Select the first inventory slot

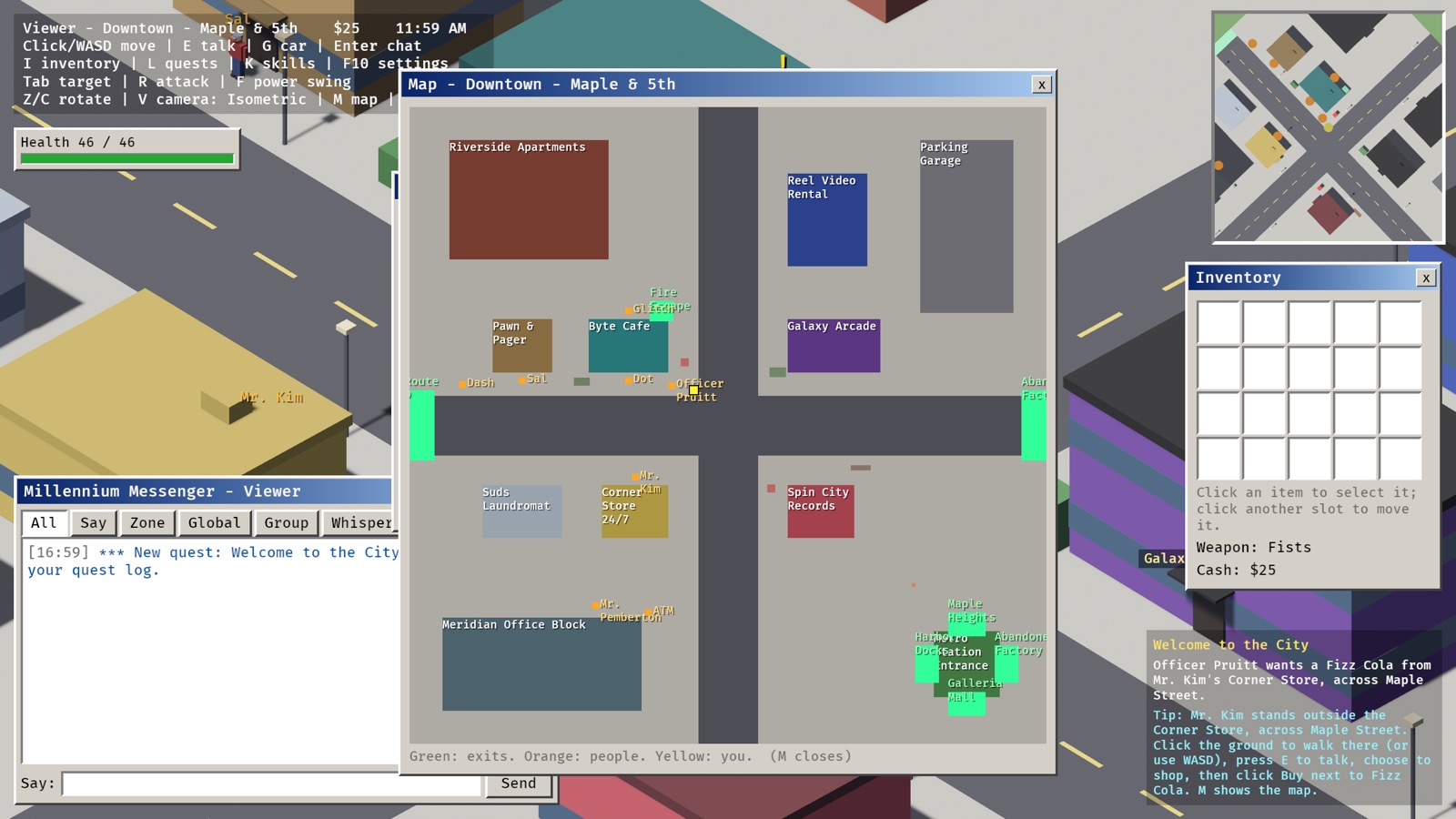point(1218,323)
